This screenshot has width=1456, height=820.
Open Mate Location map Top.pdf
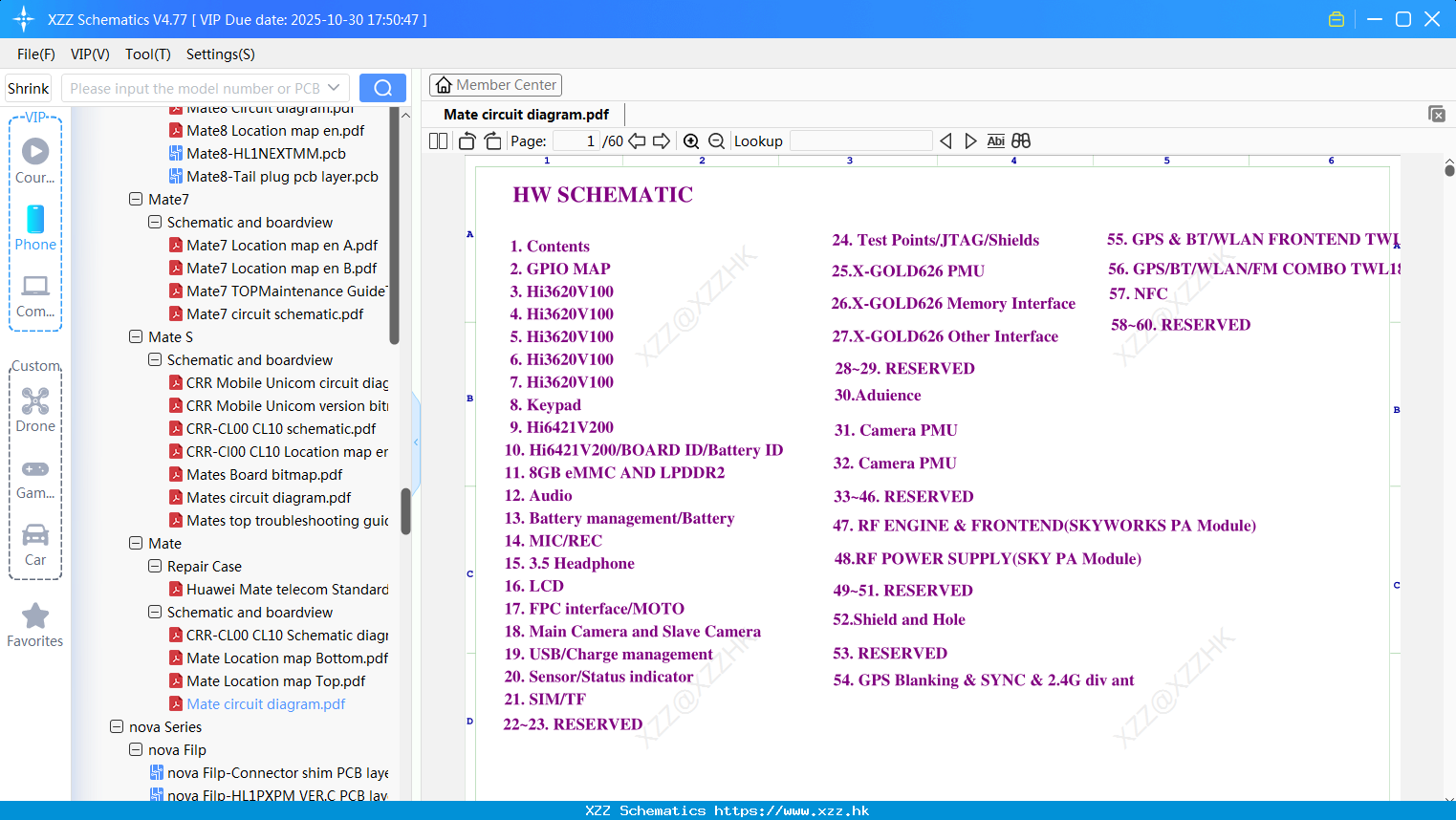click(275, 681)
